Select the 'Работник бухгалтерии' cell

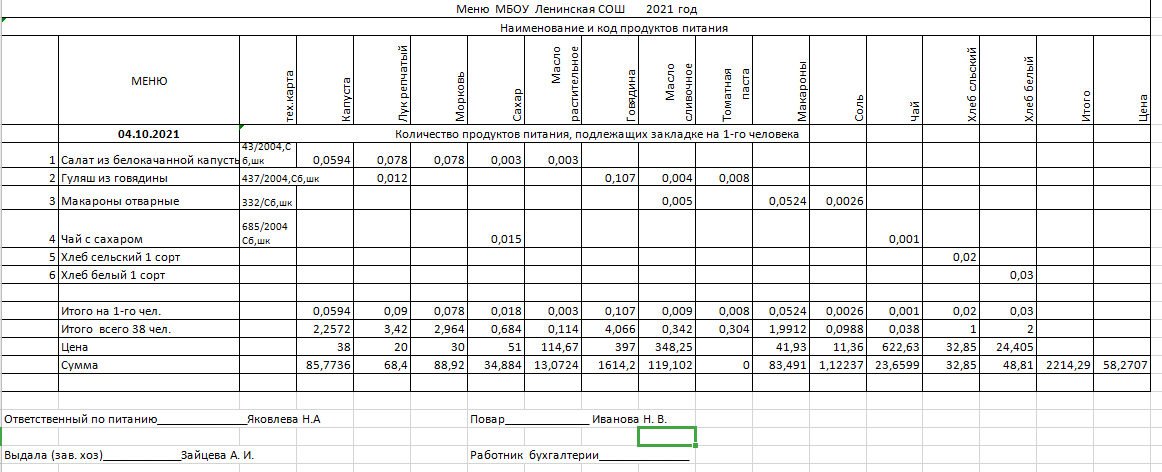578,456
